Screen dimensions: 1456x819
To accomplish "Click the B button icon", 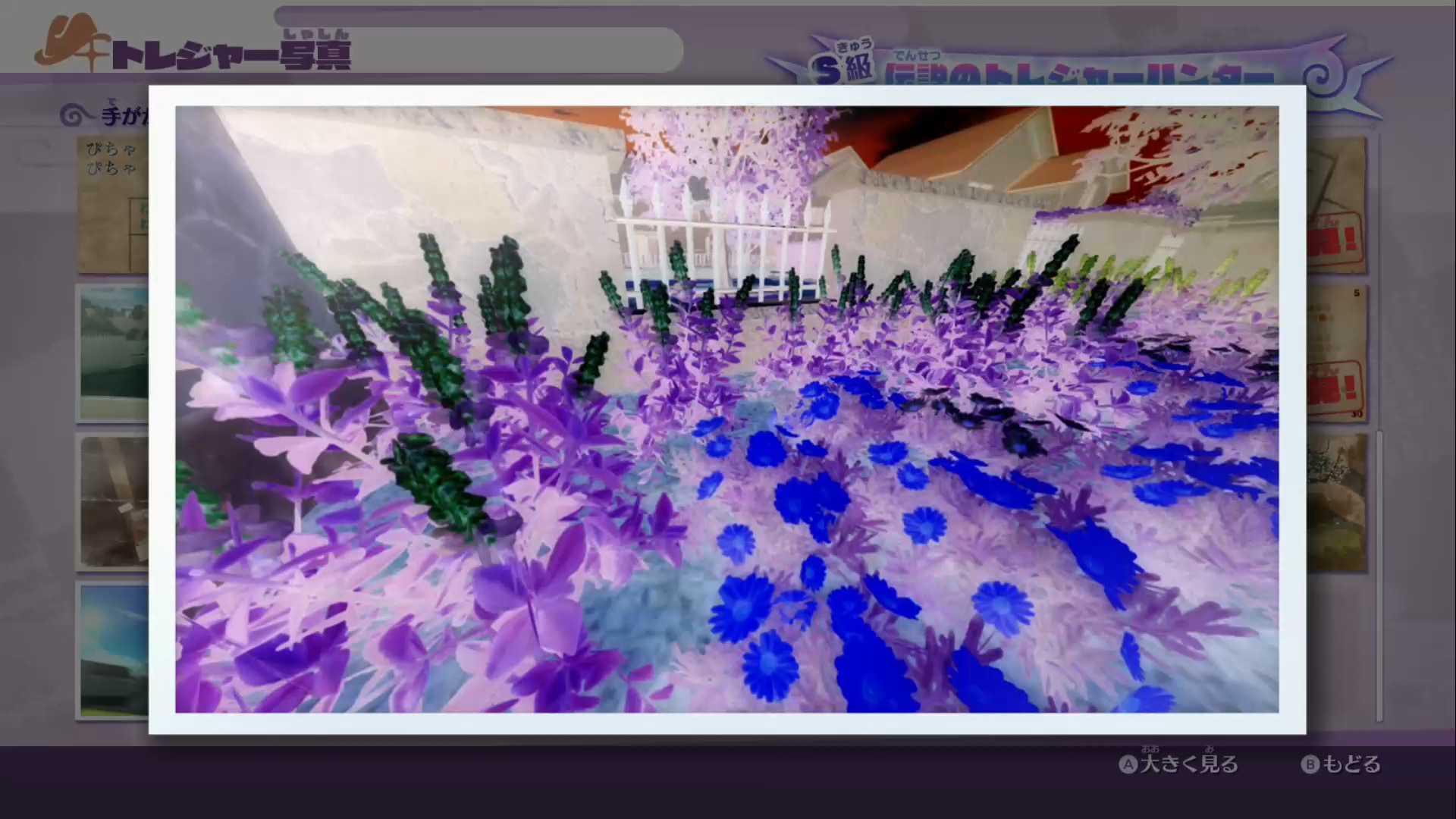I will 1310,764.
